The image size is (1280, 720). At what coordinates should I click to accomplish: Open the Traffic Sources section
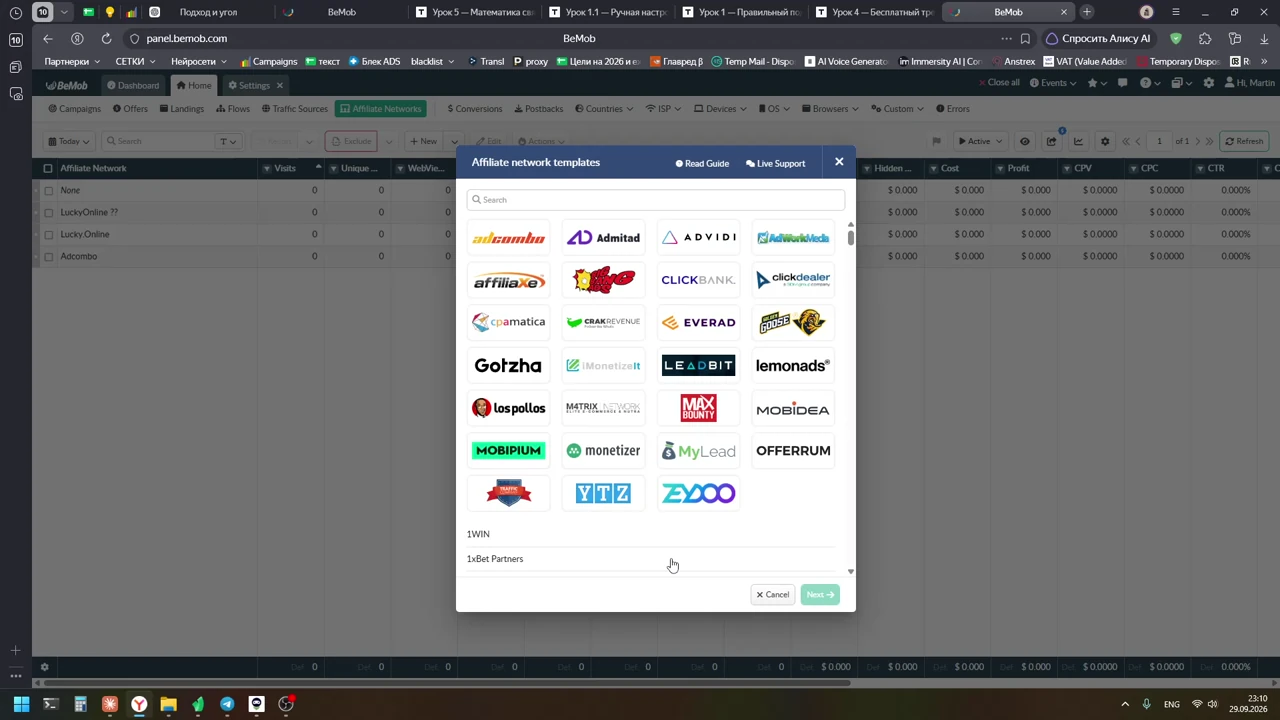coord(295,109)
